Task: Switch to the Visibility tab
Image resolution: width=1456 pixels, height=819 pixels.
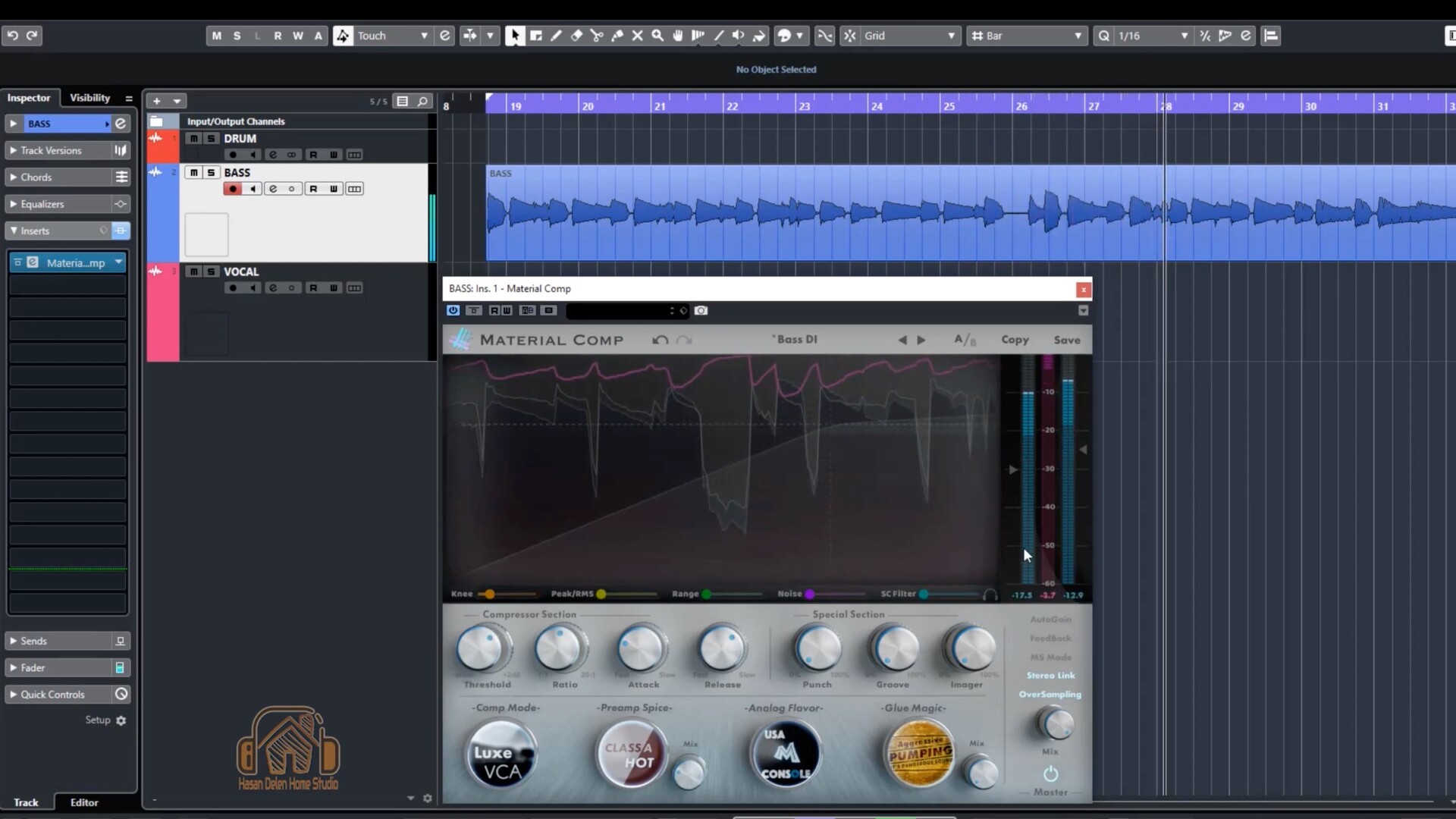Action: pyautogui.click(x=89, y=98)
